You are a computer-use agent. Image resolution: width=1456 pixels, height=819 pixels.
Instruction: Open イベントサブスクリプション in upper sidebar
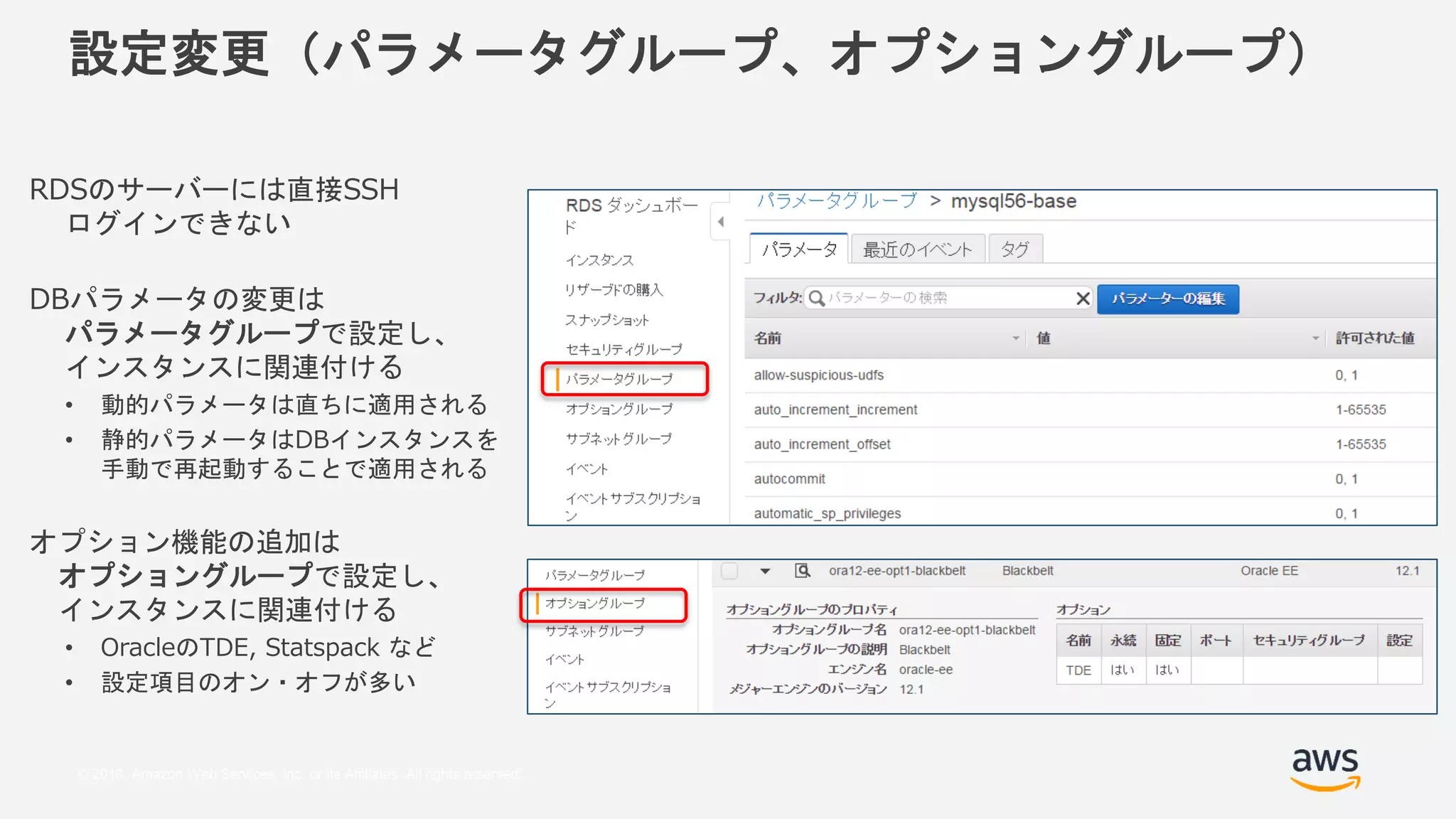click(x=633, y=506)
